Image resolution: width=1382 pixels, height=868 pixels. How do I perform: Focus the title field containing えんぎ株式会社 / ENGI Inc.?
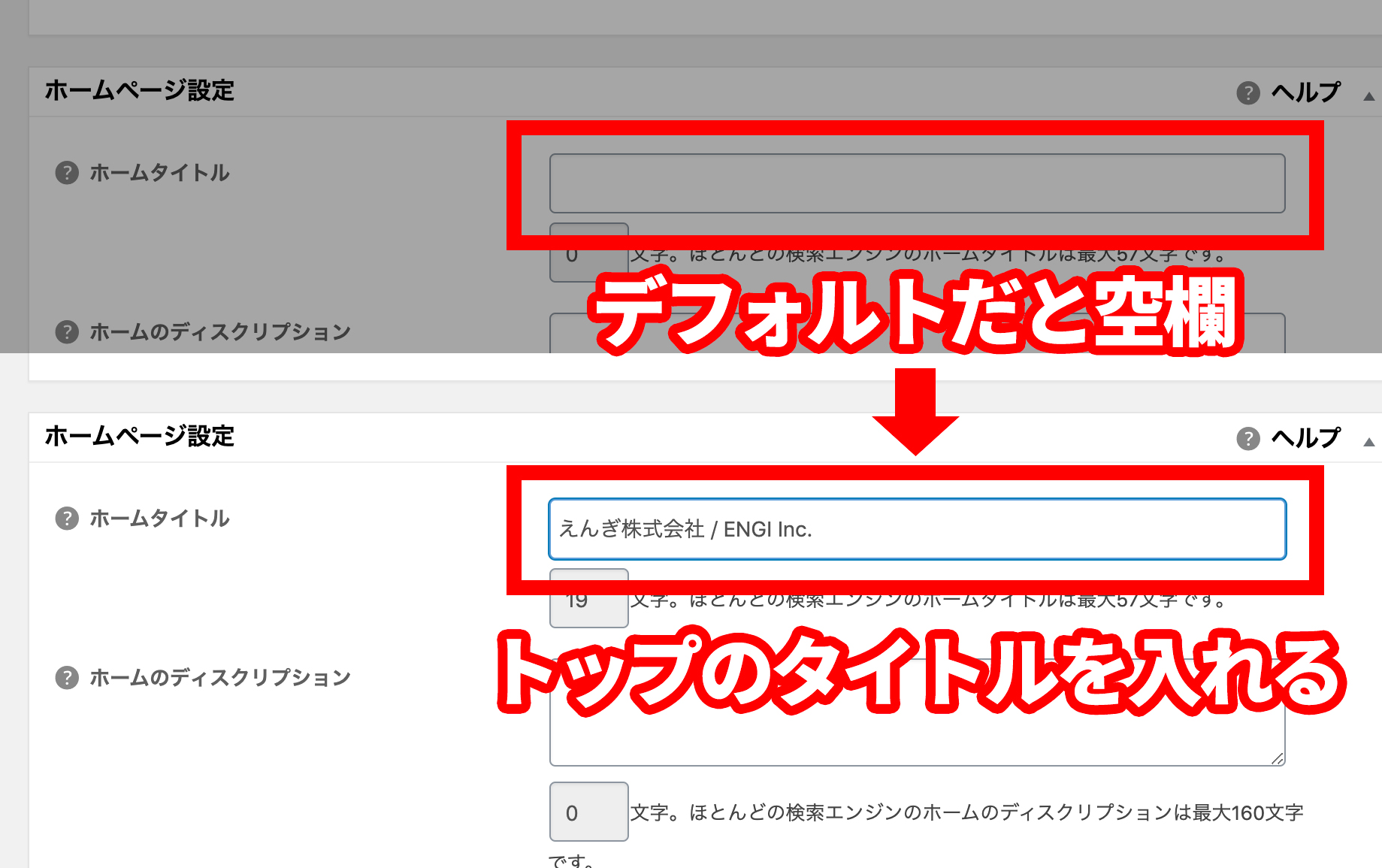tap(916, 529)
